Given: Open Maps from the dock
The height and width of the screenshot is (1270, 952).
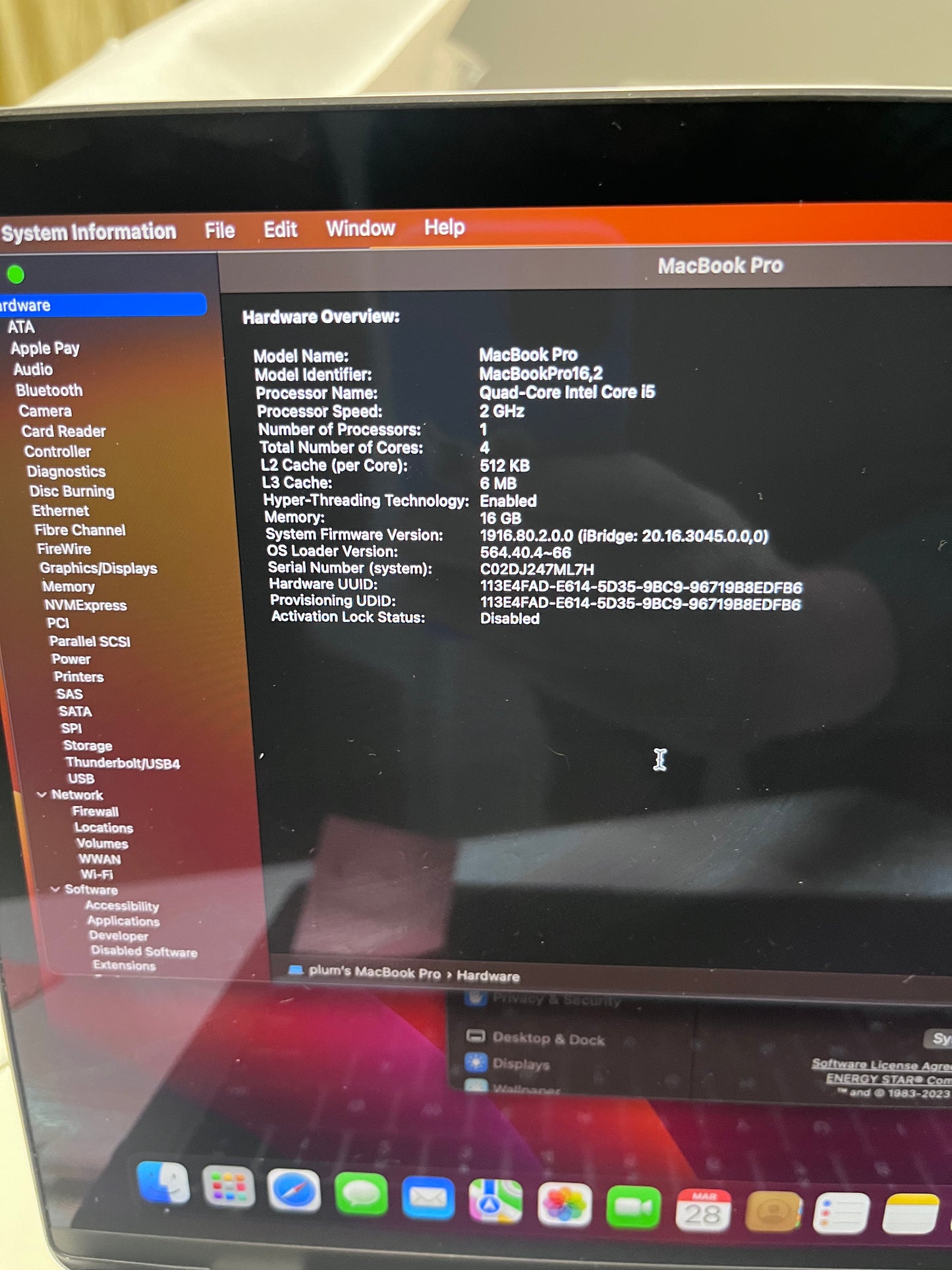Looking at the screenshot, I should [x=495, y=1201].
